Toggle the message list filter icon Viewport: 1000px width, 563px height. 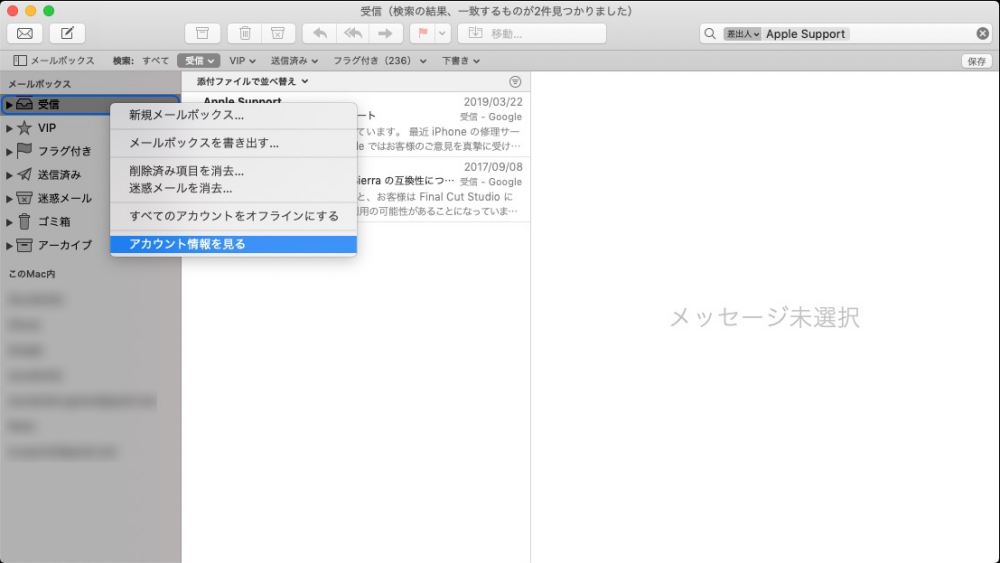click(515, 82)
